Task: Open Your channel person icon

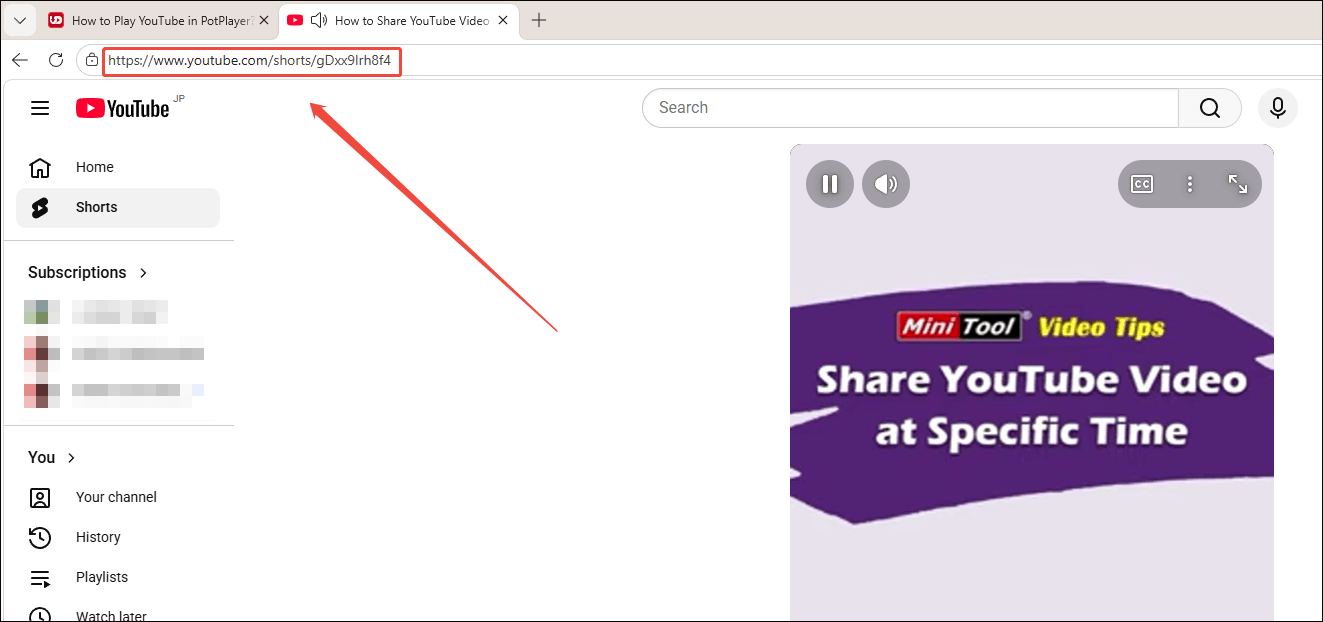Action: 40,497
